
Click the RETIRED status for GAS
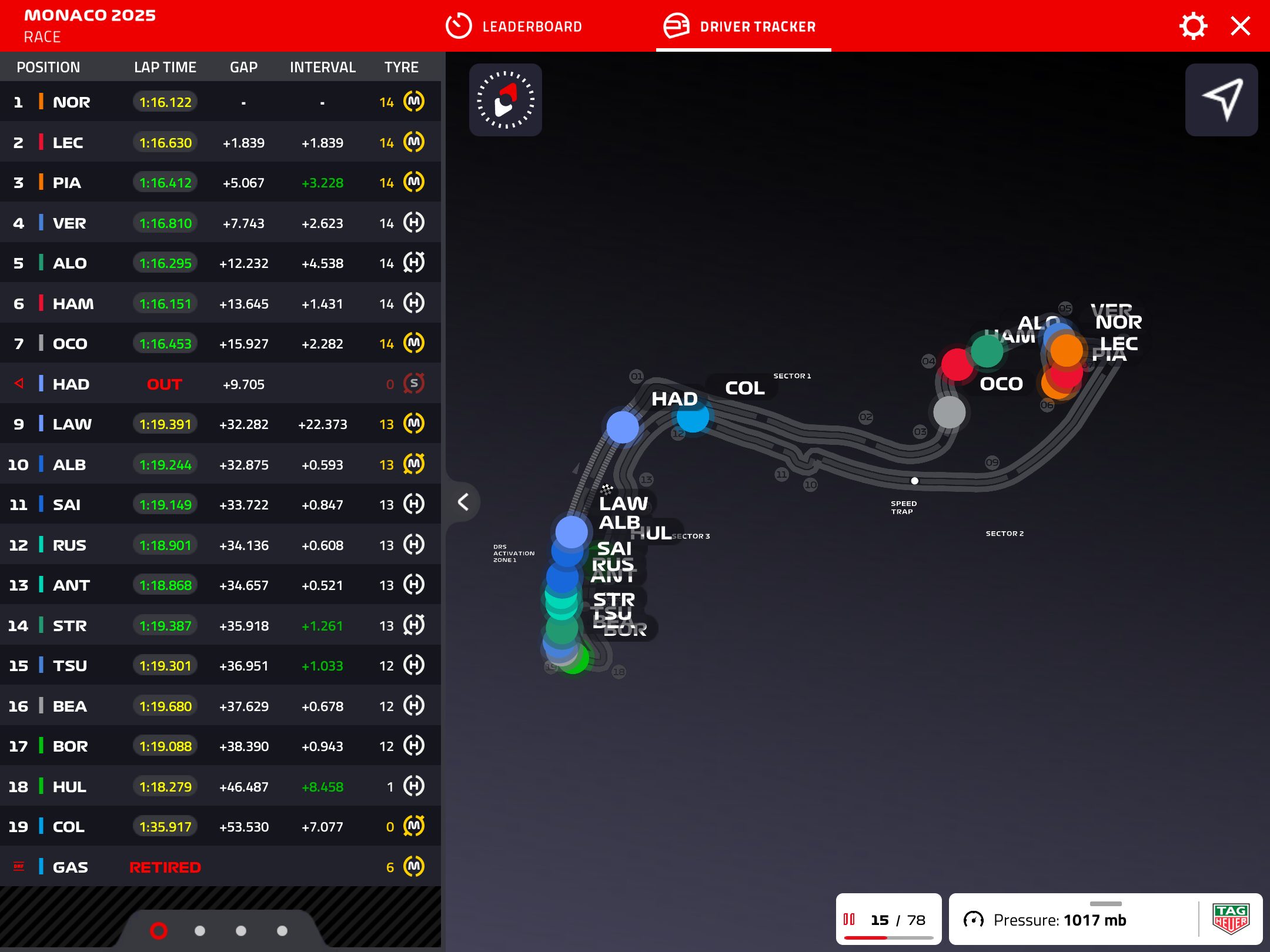tap(165, 867)
